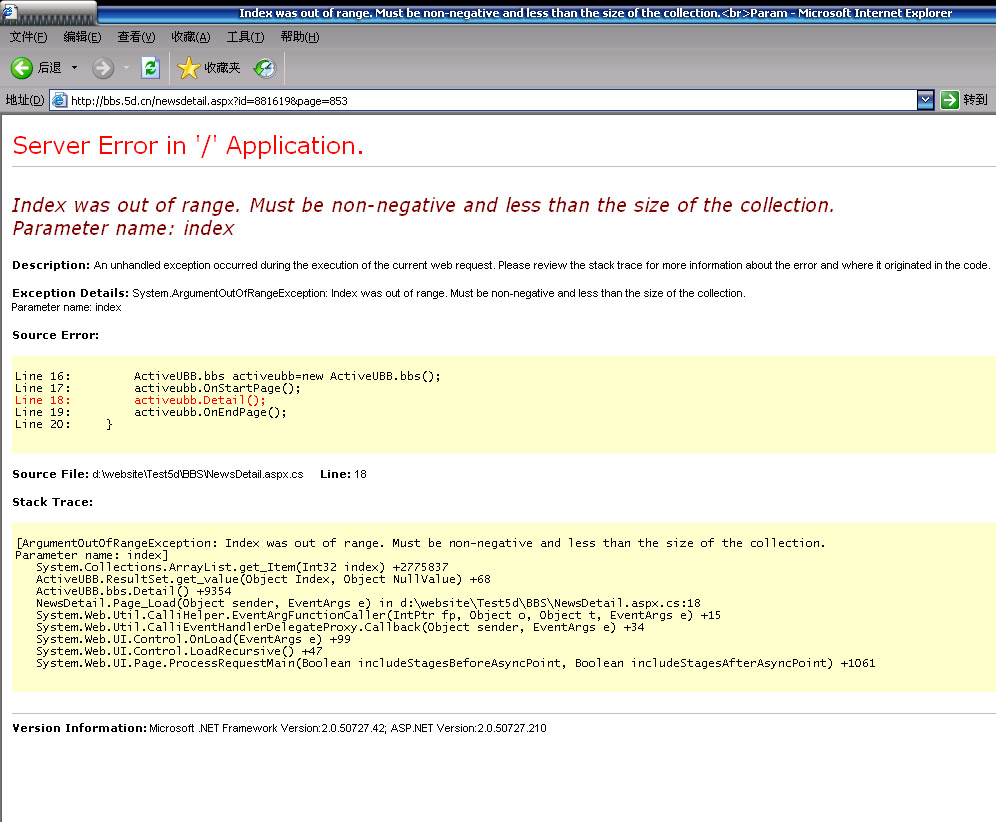The image size is (996, 822).
Task: Open the 查看(V) menu
Action: tap(137, 37)
